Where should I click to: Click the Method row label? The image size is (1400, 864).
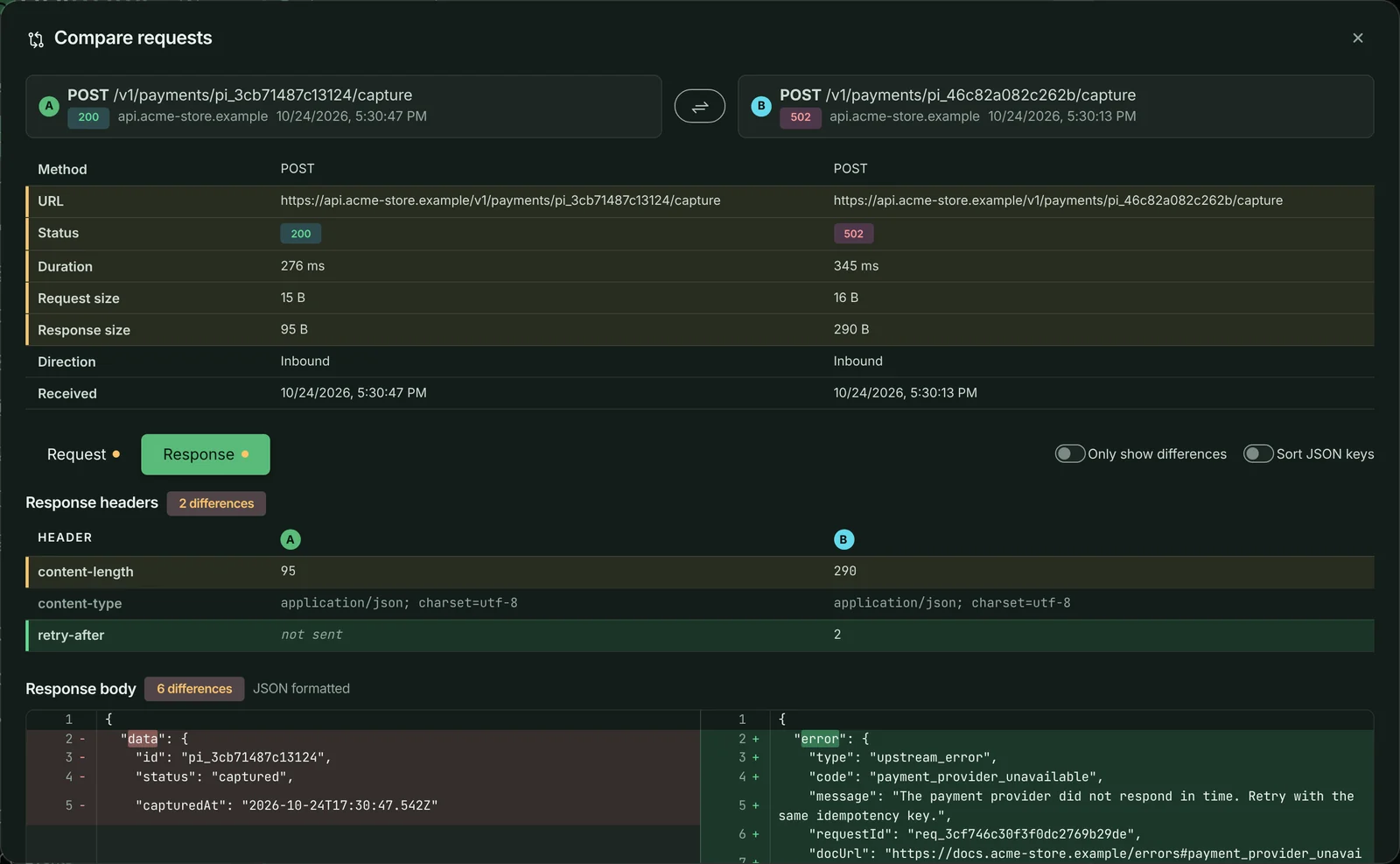pyautogui.click(x=62, y=169)
